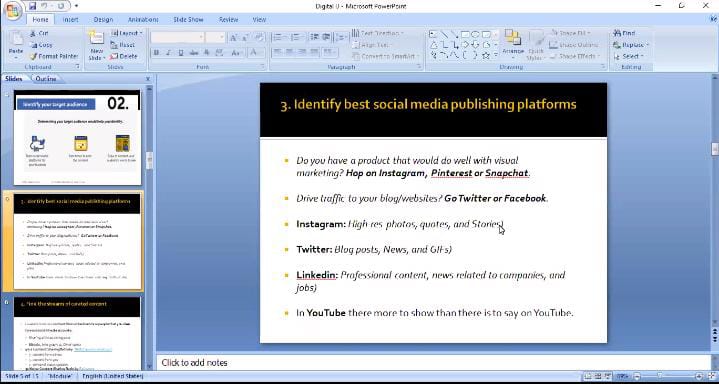Open Customize Quick Access Toolbar arrow
This screenshot has height=384, width=719.
[76, 6]
